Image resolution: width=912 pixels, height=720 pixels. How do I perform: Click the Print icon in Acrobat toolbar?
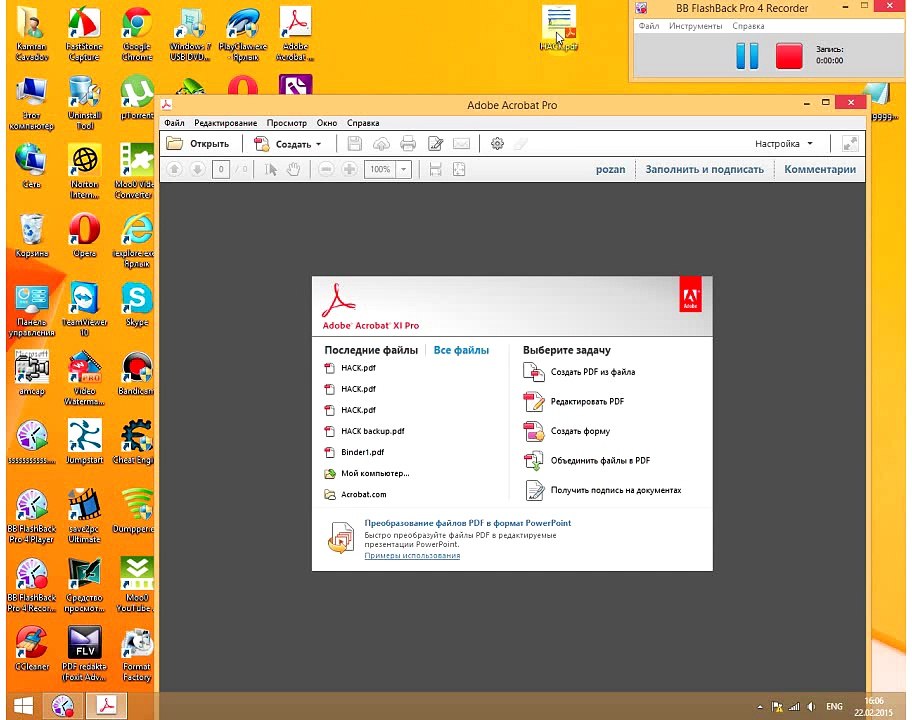click(x=408, y=144)
